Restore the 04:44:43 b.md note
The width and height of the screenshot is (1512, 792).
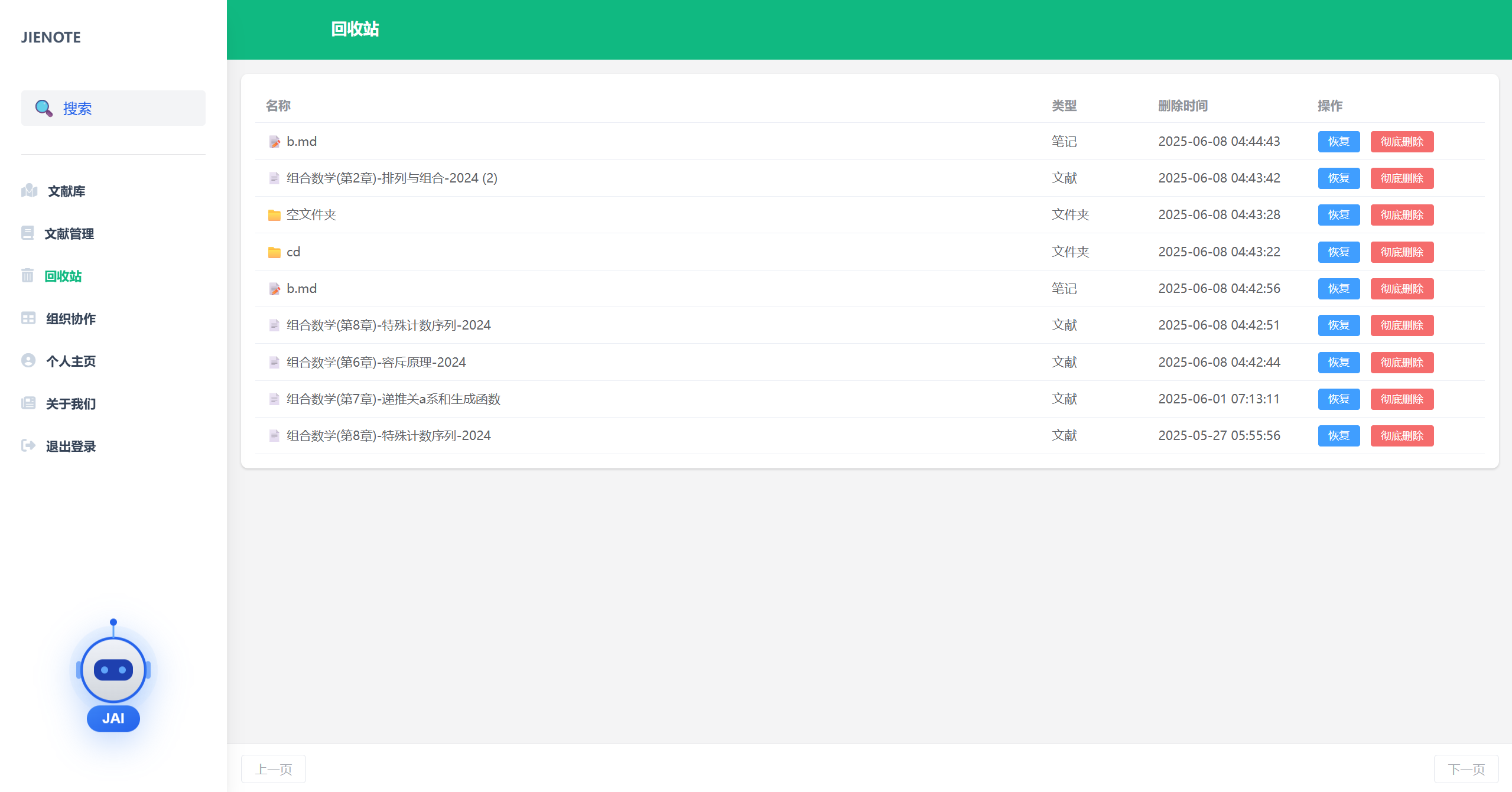[1338, 142]
